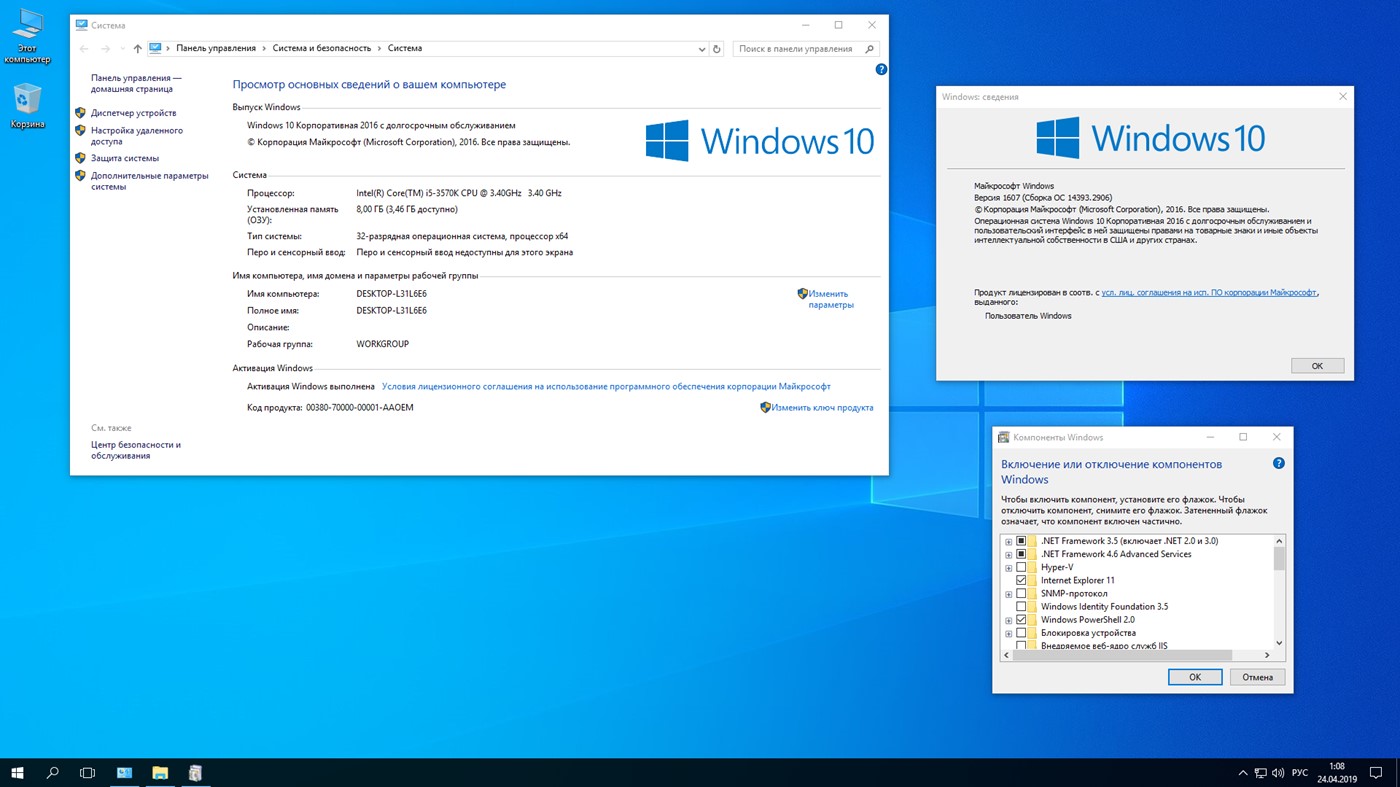Open the усл. лиц. соглашения link in winver
1400x787 pixels.
pos(1209,293)
